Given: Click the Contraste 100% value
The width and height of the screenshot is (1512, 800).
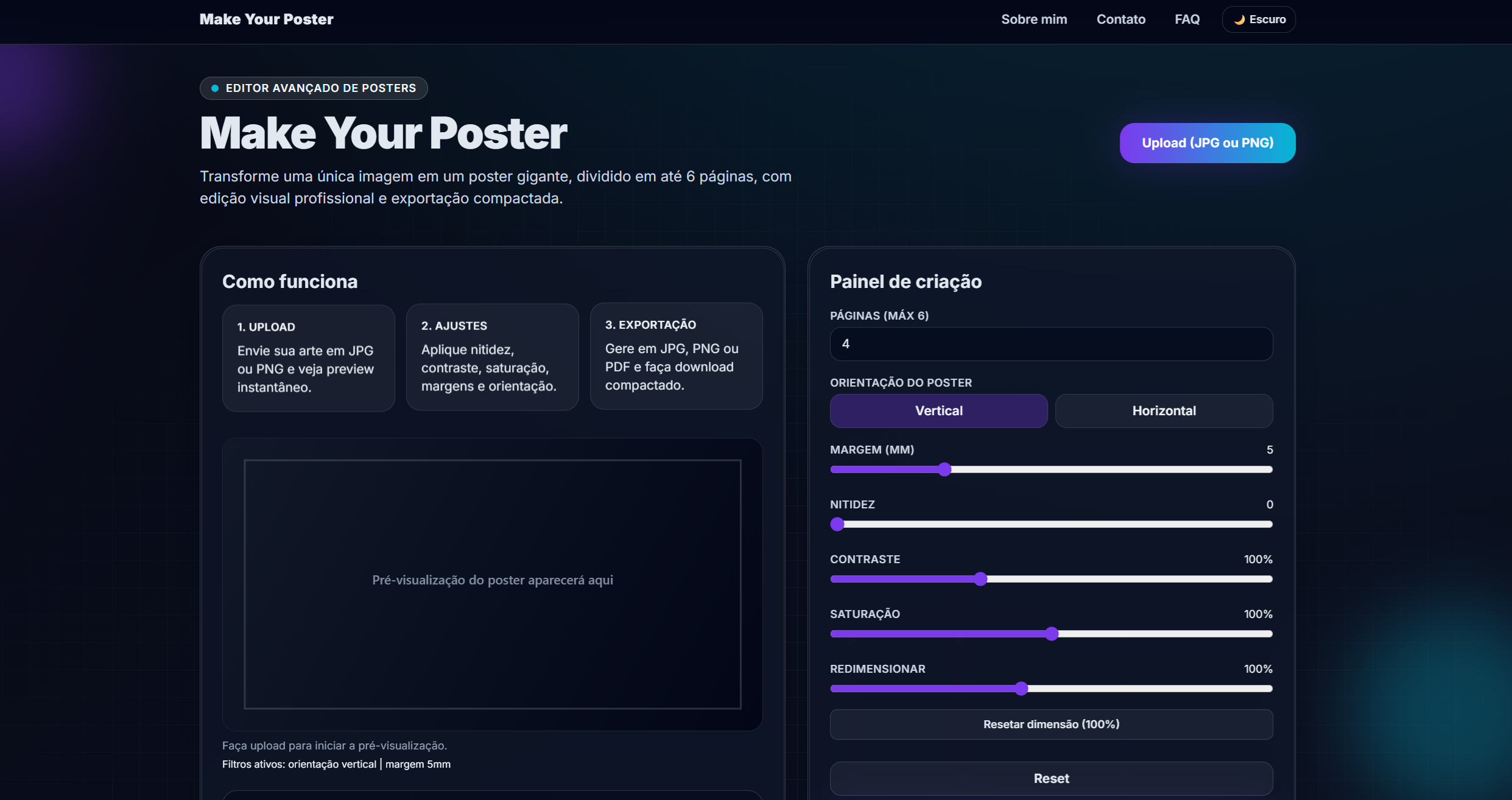Looking at the screenshot, I should (x=1258, y=559).
